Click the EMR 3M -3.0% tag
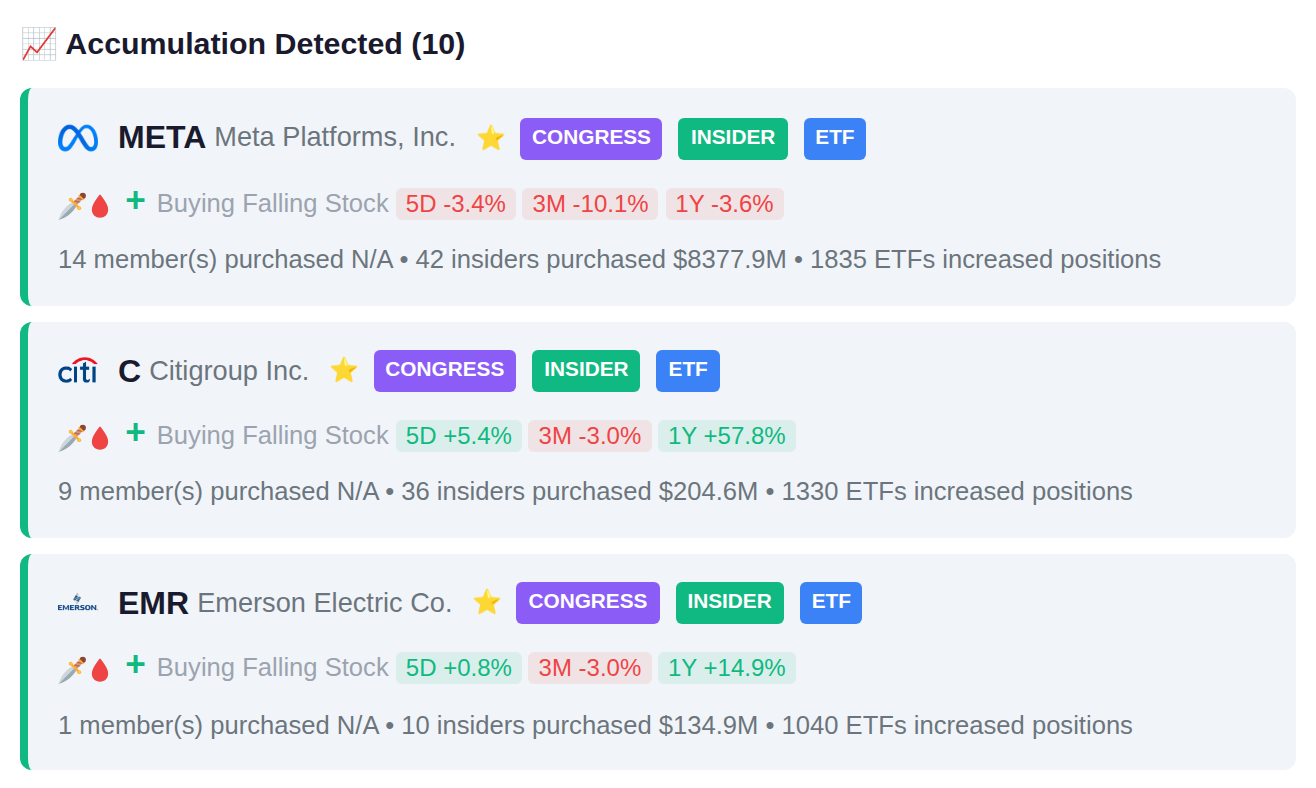 (590, 668)
